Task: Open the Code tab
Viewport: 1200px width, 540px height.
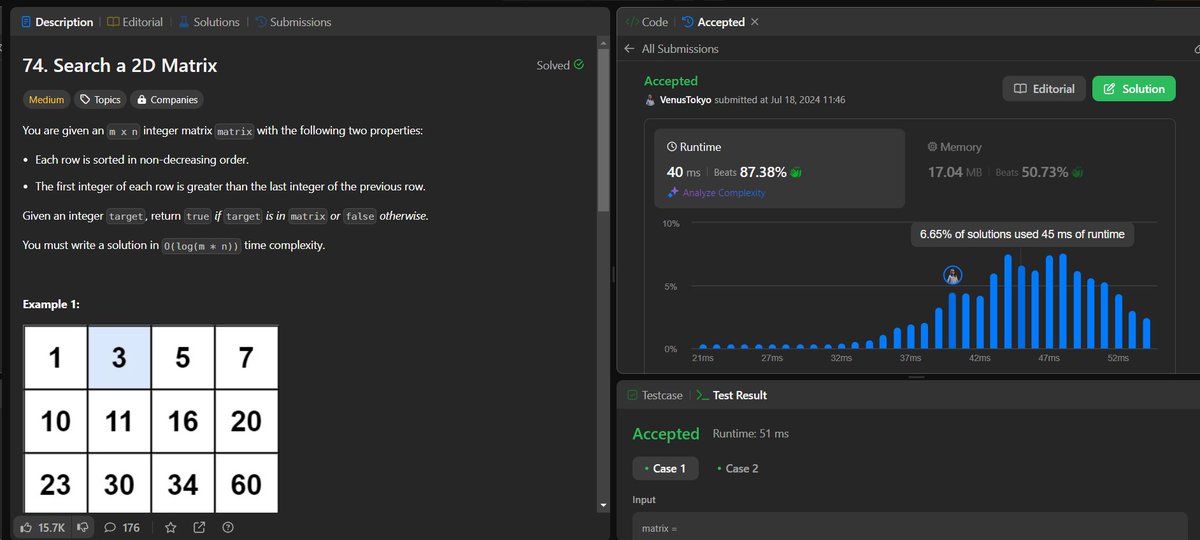Action: click(647, 21)
